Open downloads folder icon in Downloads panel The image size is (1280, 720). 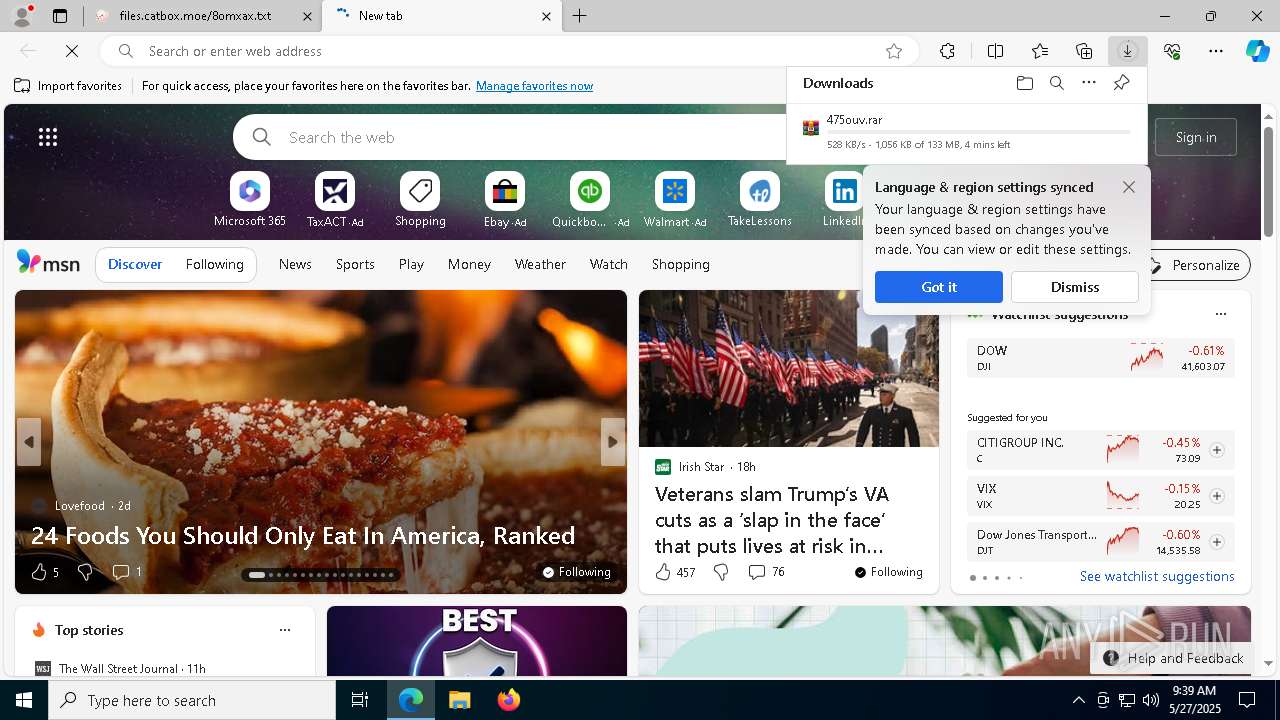(x=1024, y=83)
